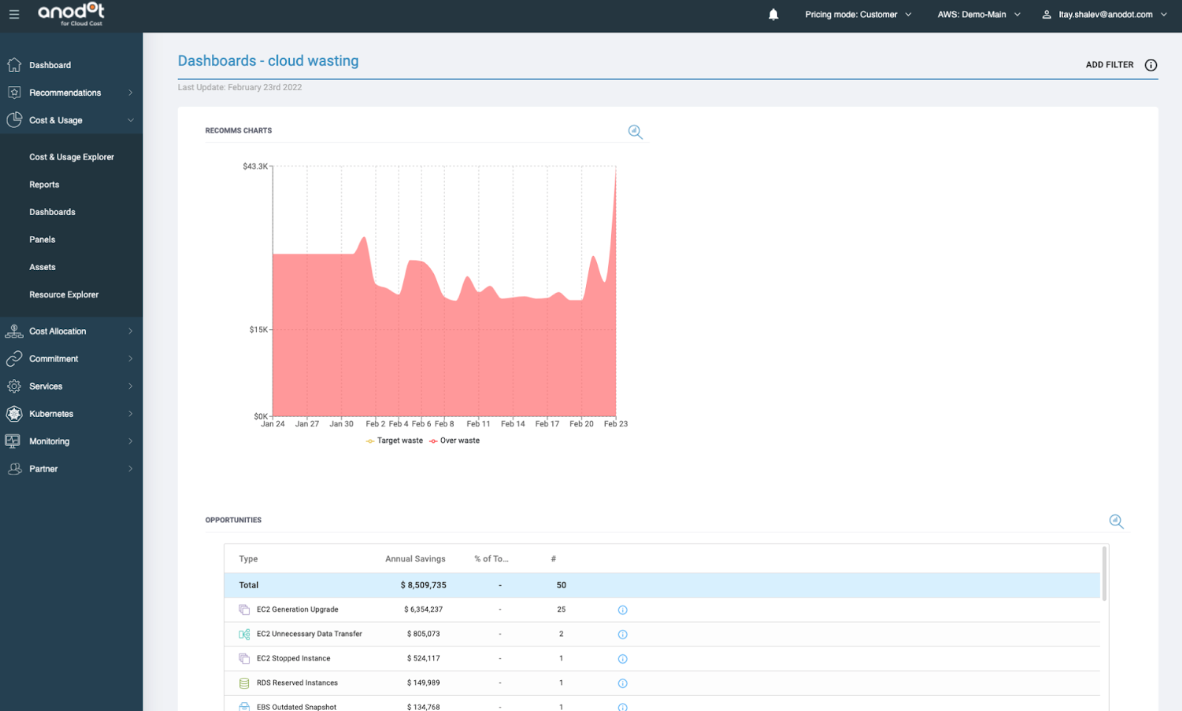Click the Cost Allocation icon
1182x711 pixels.
[x=14, y=331]
